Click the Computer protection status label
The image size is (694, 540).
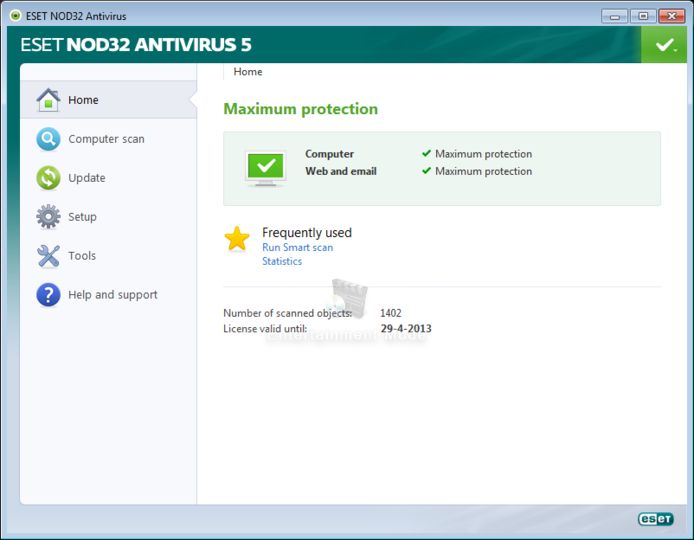pyautogui.click(x=329, y=154)
